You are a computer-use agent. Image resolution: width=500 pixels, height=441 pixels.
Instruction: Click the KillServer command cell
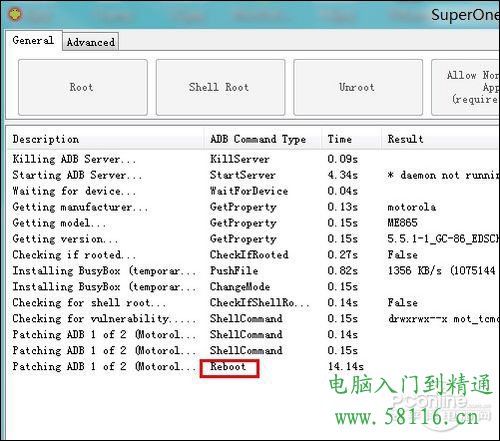[240, 159]
